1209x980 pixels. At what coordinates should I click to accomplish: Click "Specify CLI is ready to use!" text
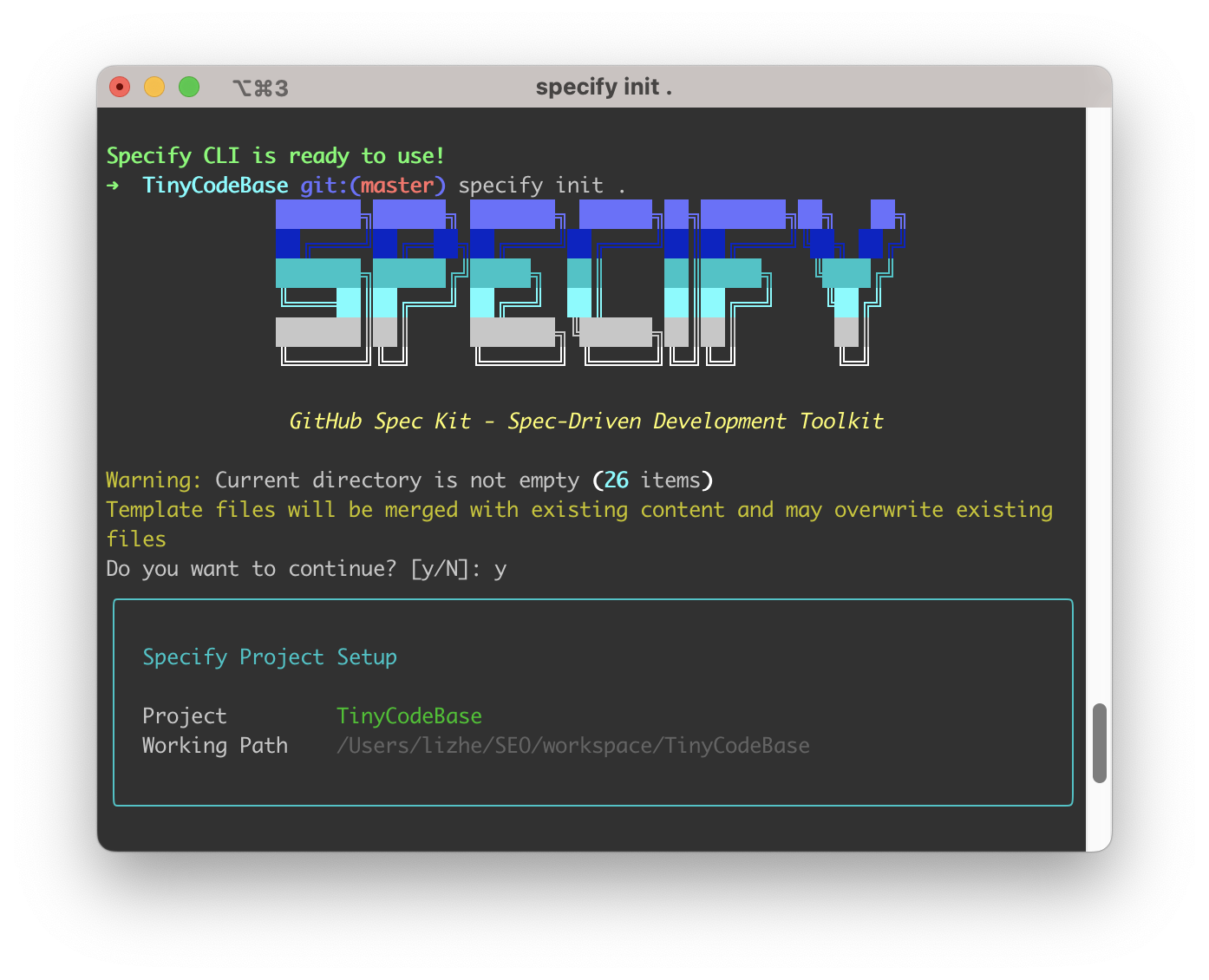(x=275, y=156)
